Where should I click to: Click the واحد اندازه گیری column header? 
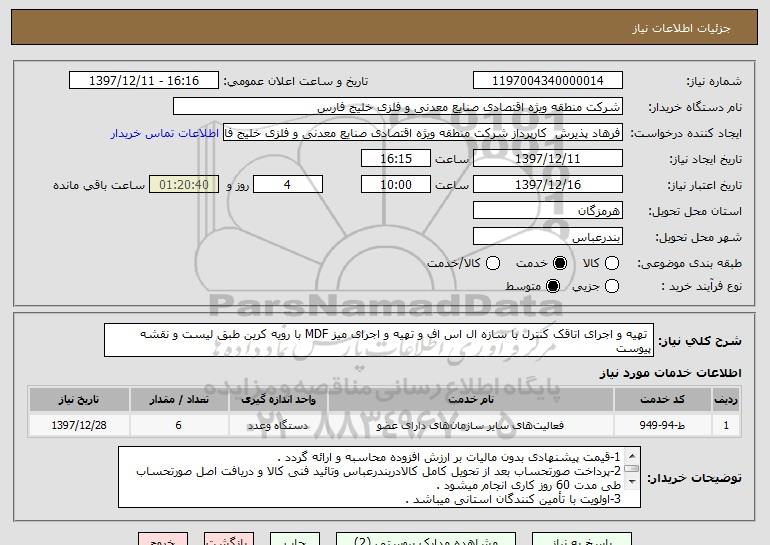click(x=278, y=400)
